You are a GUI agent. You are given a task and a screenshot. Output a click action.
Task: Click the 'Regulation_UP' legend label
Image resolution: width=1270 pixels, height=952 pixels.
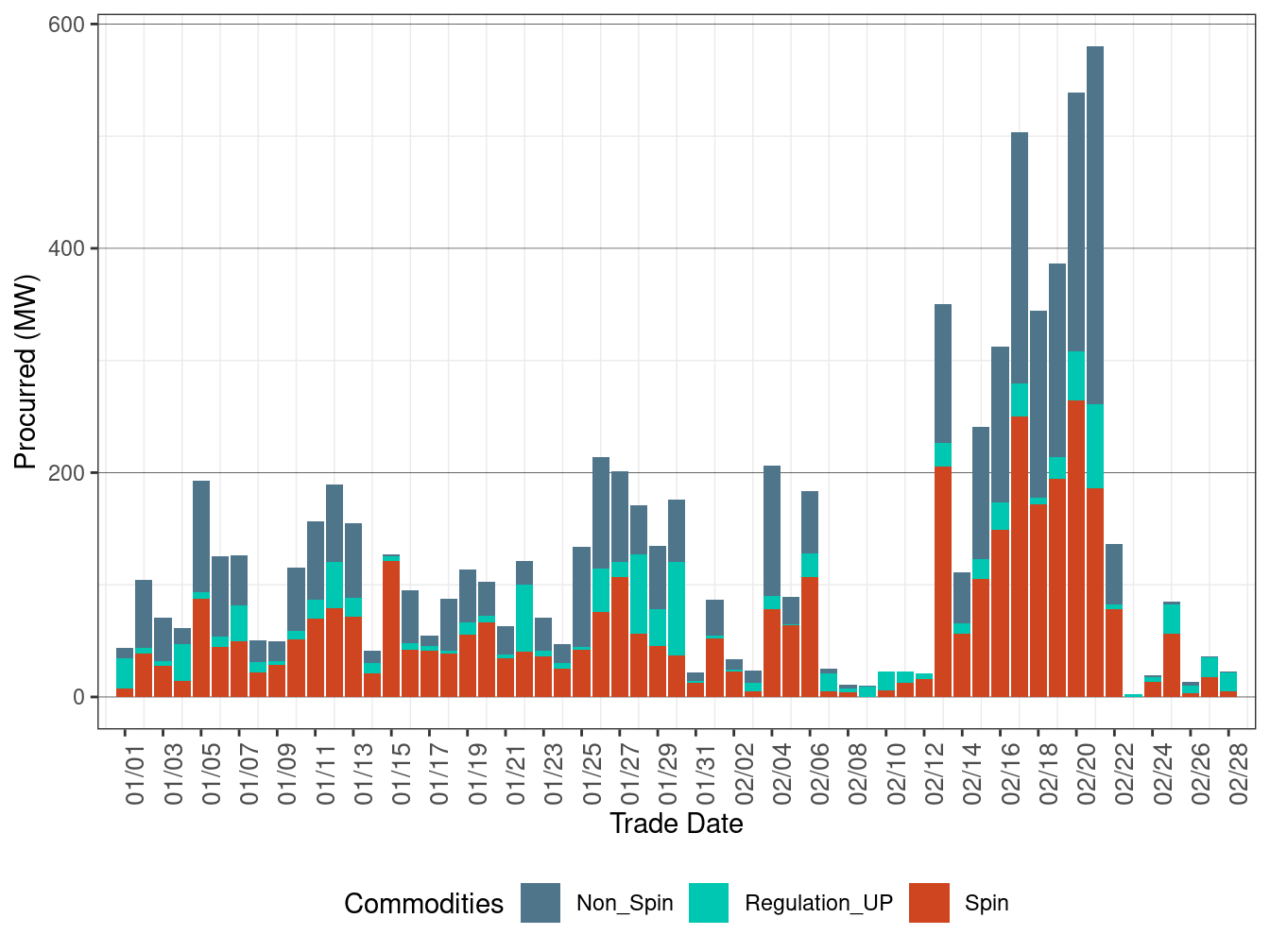coord(818,903)
